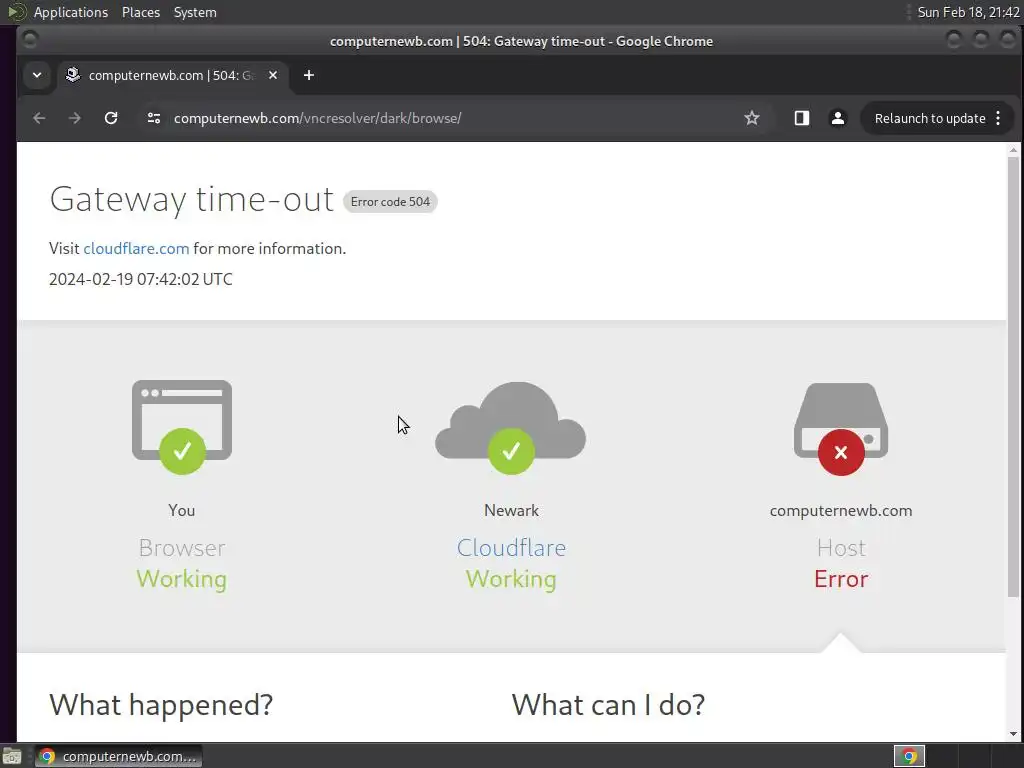
Task: Open the Places menu
Action: tap(141, 12)
